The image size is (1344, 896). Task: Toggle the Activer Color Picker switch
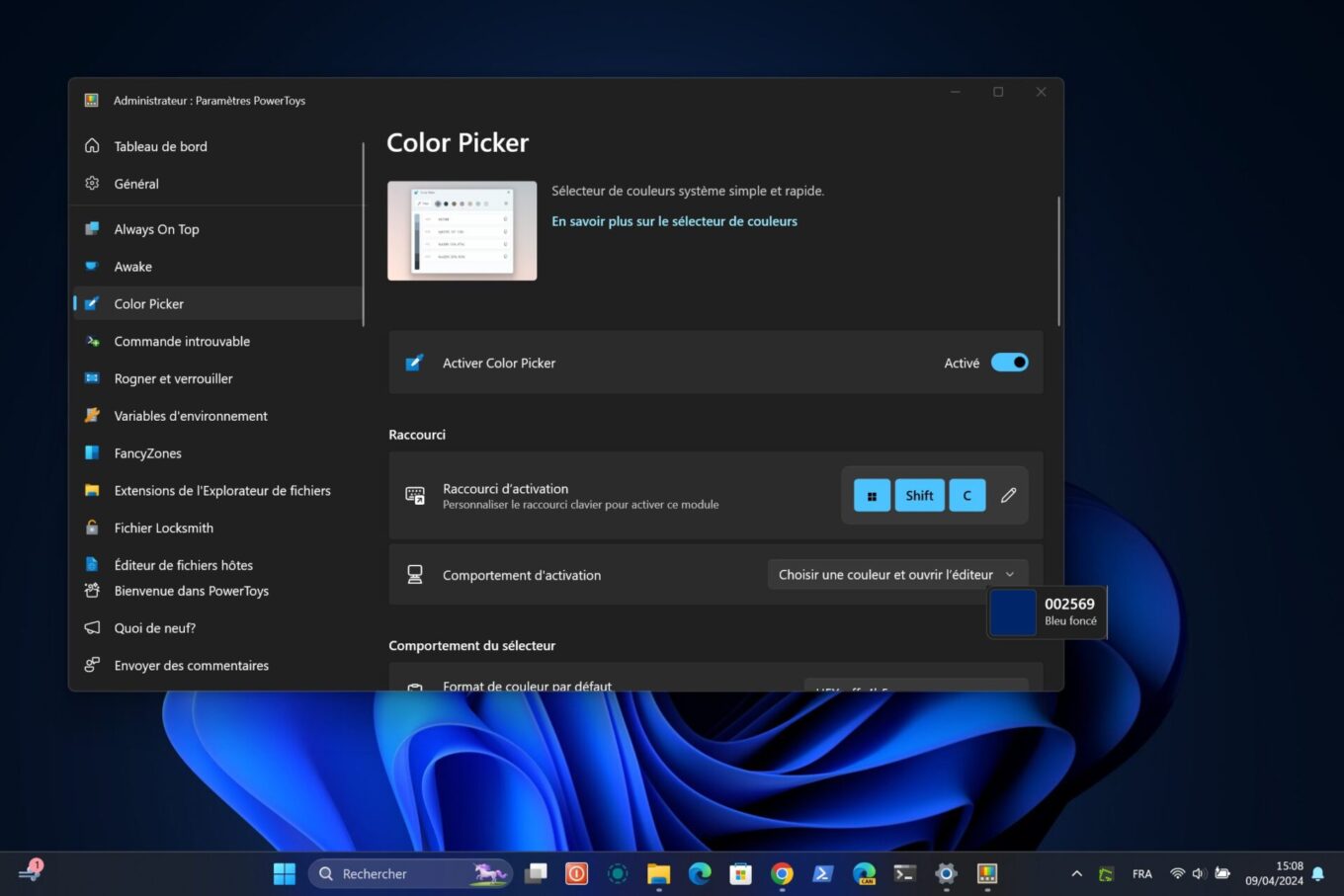click(1009, 363)
